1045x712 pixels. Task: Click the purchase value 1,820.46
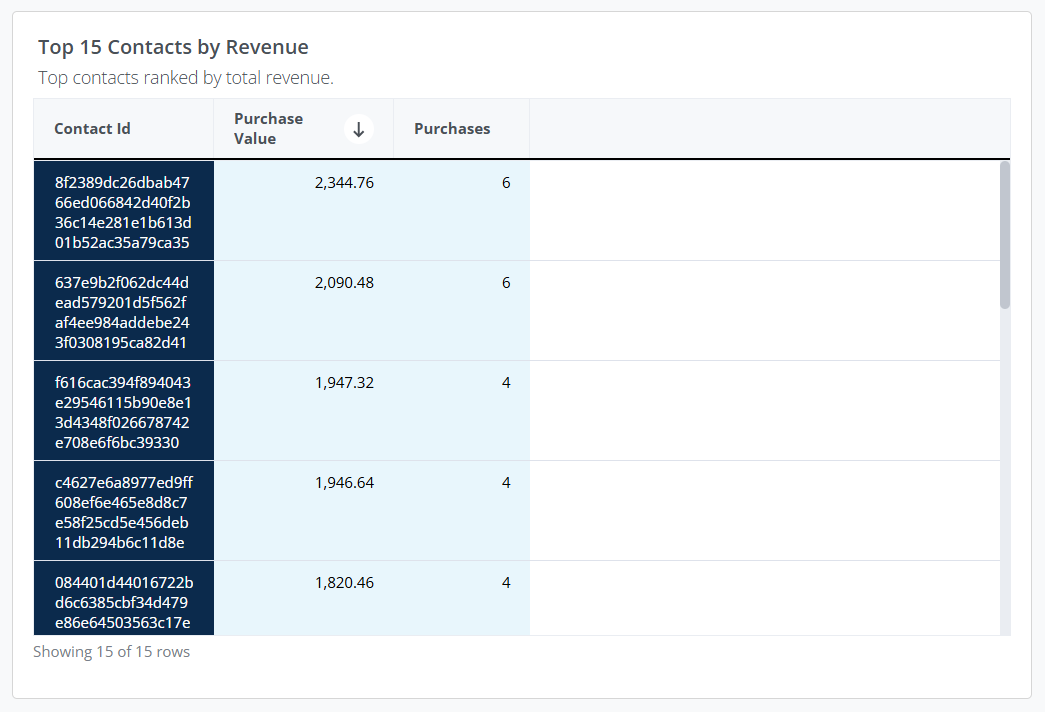click(x=344, y=583)
